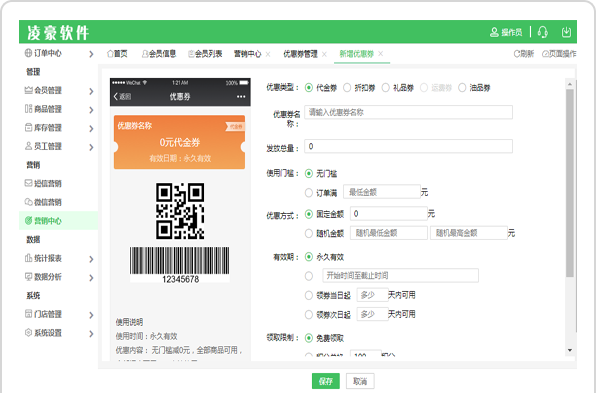The width and height of the screenshot is (596, 393).
Task: Expand 统计报表 submenu arrow
Action: point(91,259)
